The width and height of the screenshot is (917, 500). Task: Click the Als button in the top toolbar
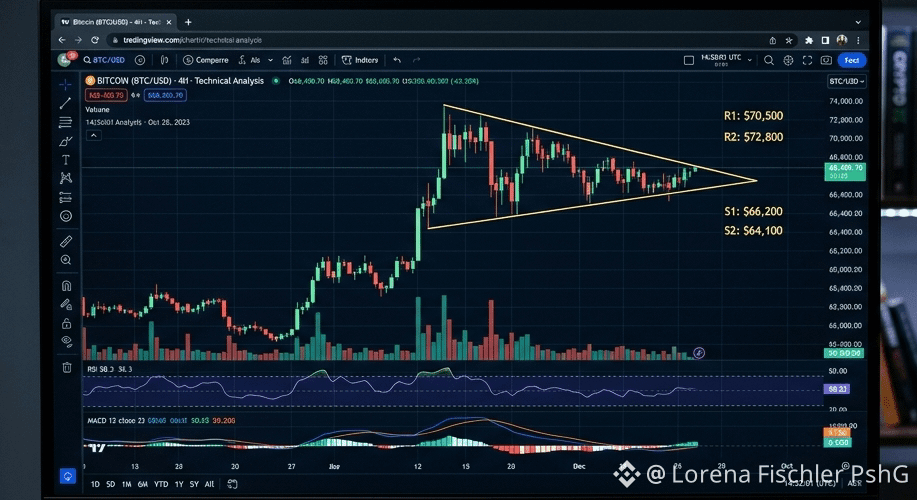(x=250, y=60)
